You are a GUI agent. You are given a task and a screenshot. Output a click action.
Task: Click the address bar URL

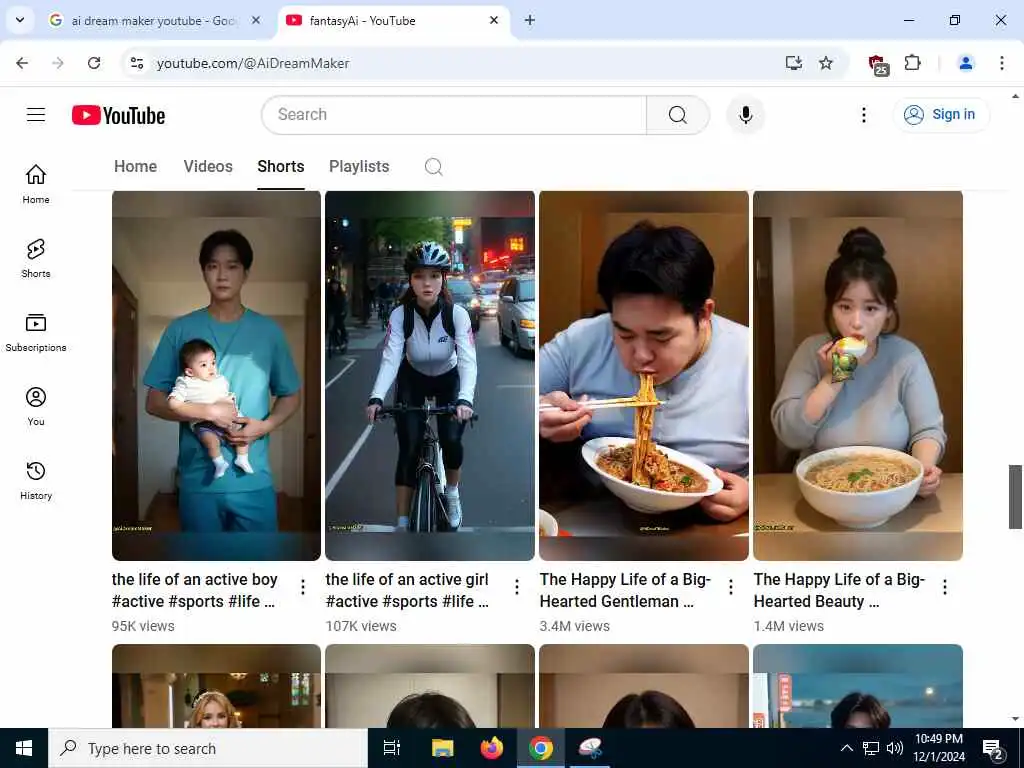[x=253, y=63]
